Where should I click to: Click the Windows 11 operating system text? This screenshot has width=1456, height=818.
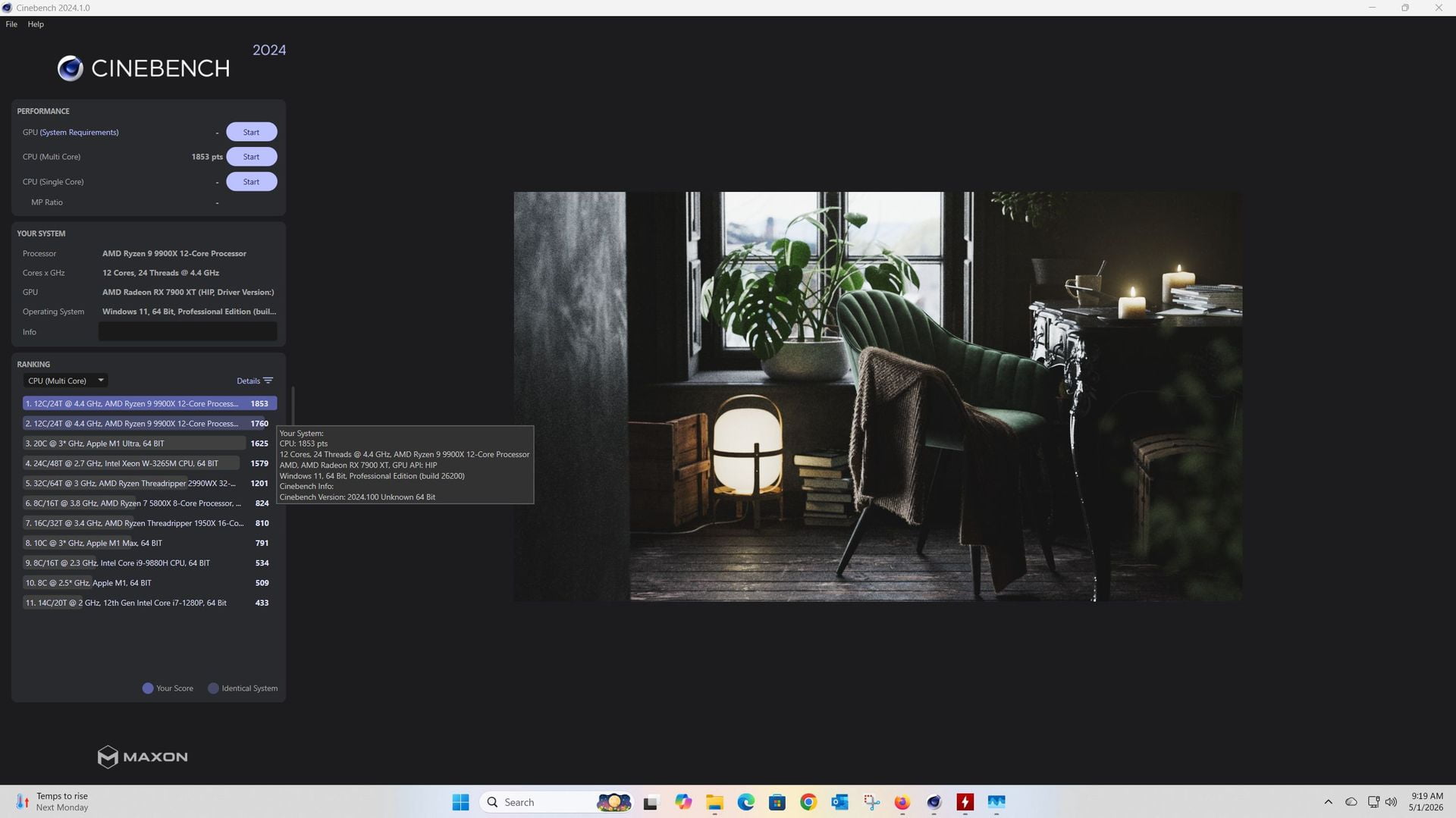point(189,312)
